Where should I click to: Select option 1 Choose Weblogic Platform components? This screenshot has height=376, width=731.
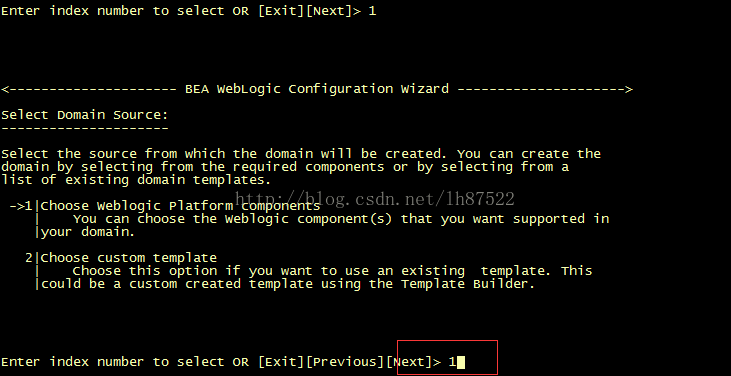tap(180, 206)
